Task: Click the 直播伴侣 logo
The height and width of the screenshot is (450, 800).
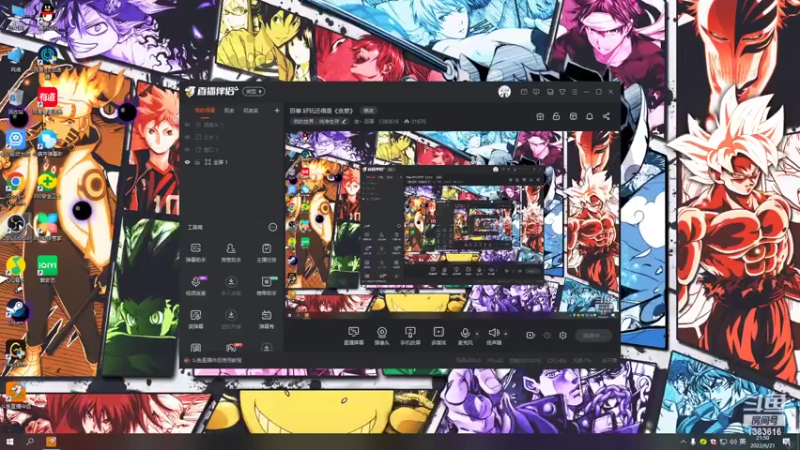Action: pyautogui.click(x=212, y=92)
